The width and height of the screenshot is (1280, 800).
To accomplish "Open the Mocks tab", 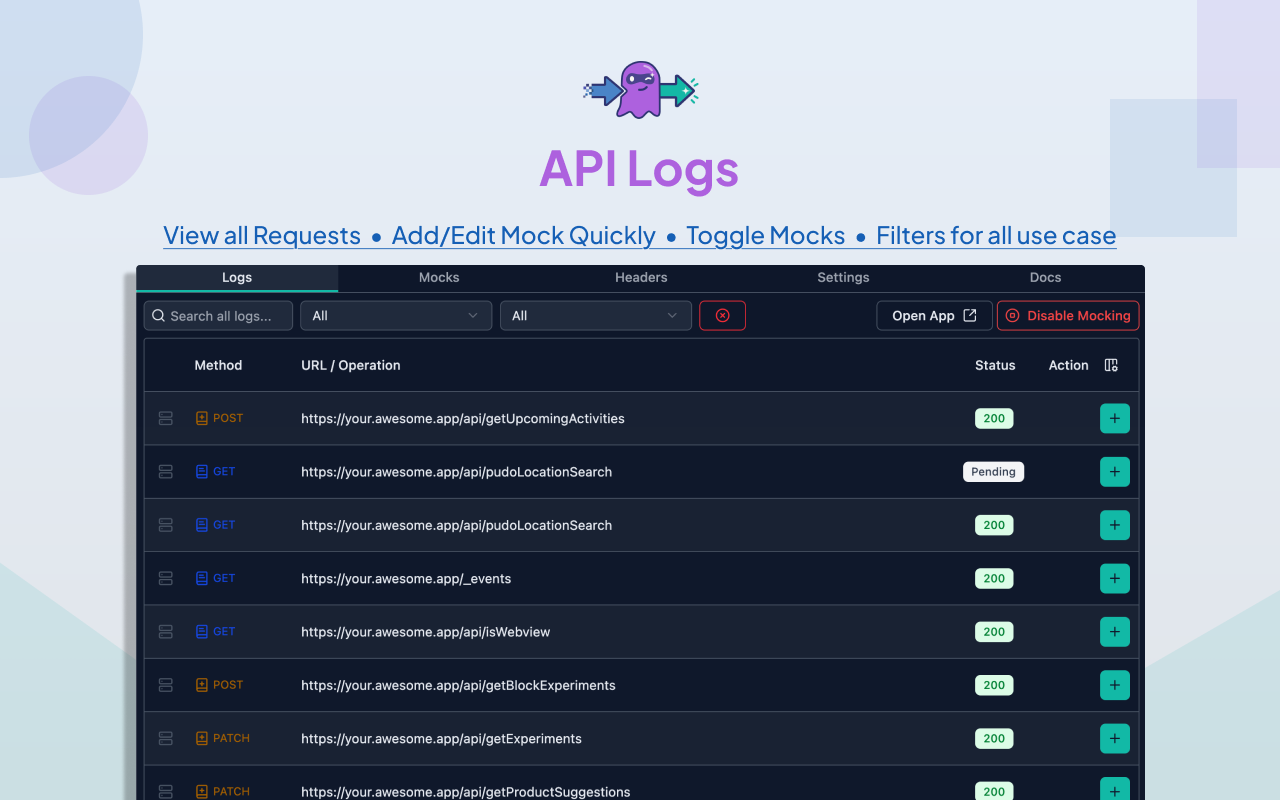I will coord(439,278).
